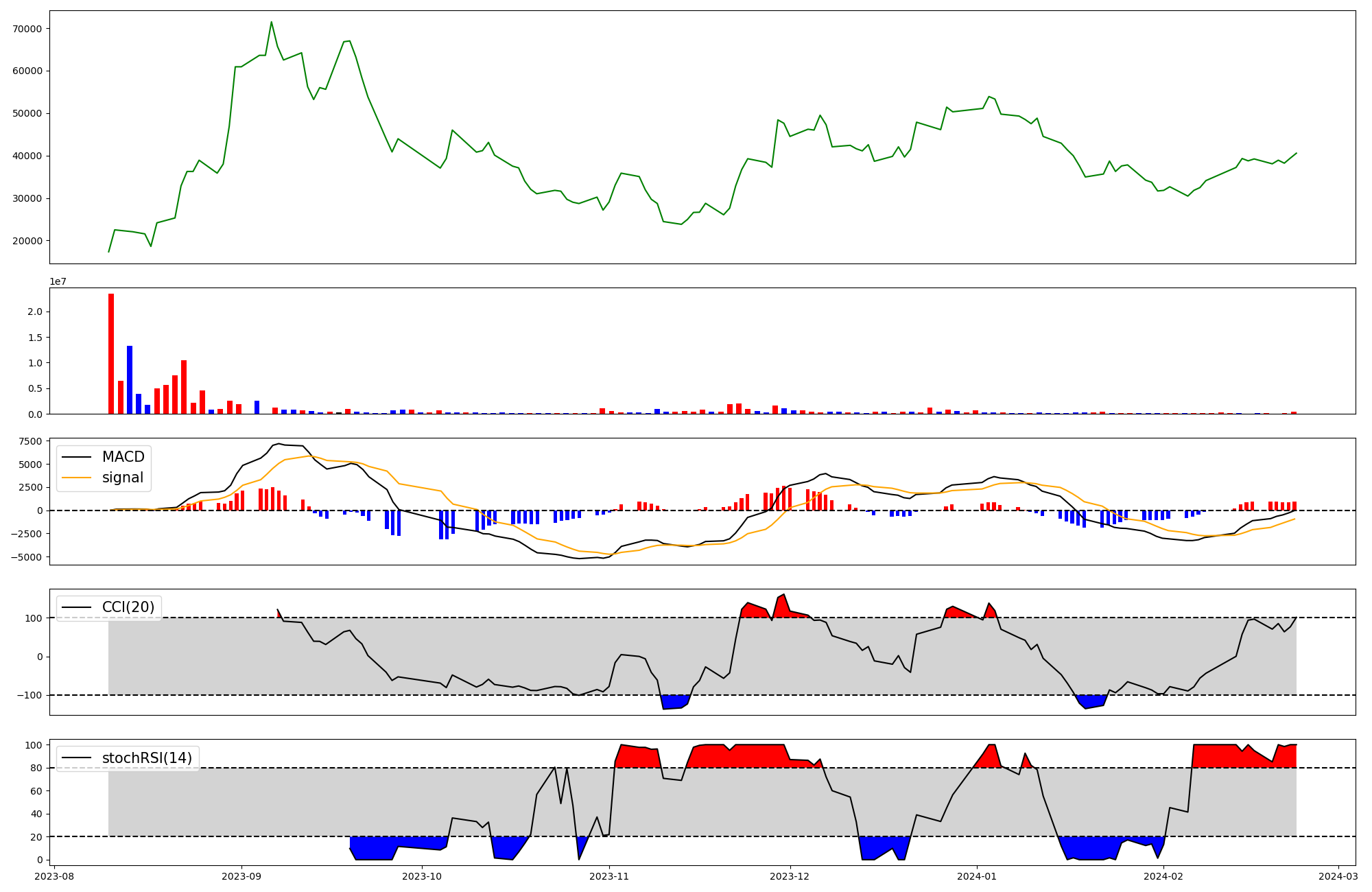Click the 1e7 volume scale label
The height and width of the screenshot is (892, 1372).
58,281
